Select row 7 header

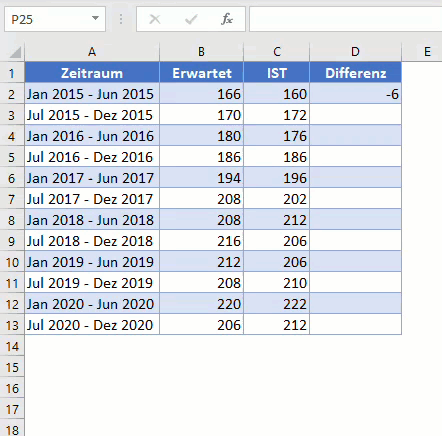(x=12, y=199)
